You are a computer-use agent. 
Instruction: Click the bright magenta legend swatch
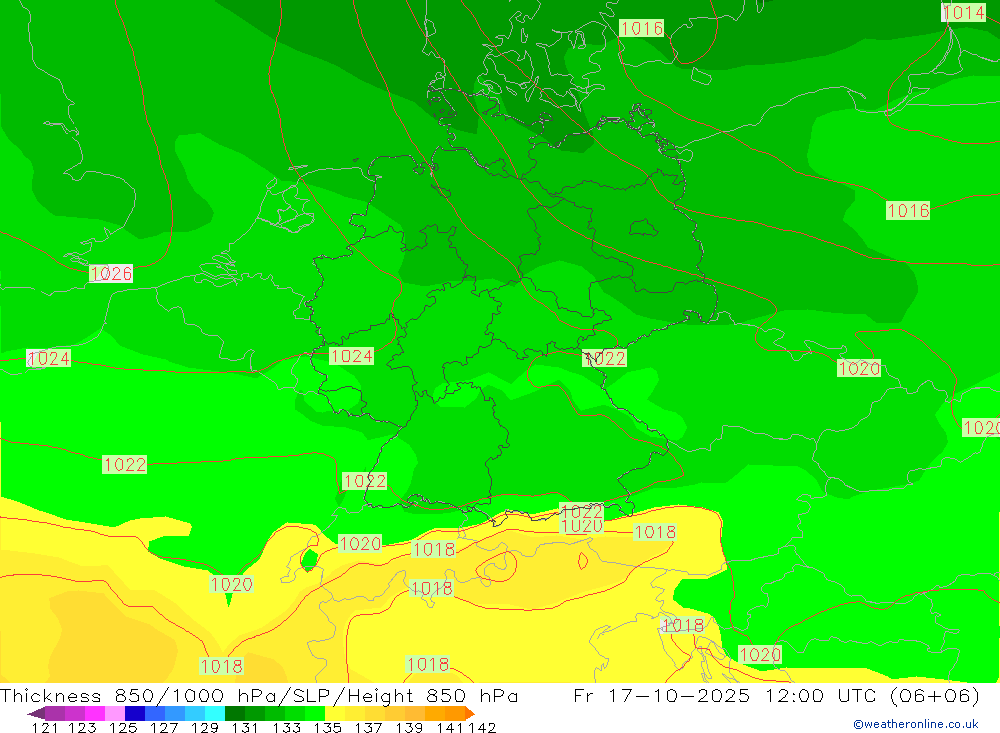93,713
